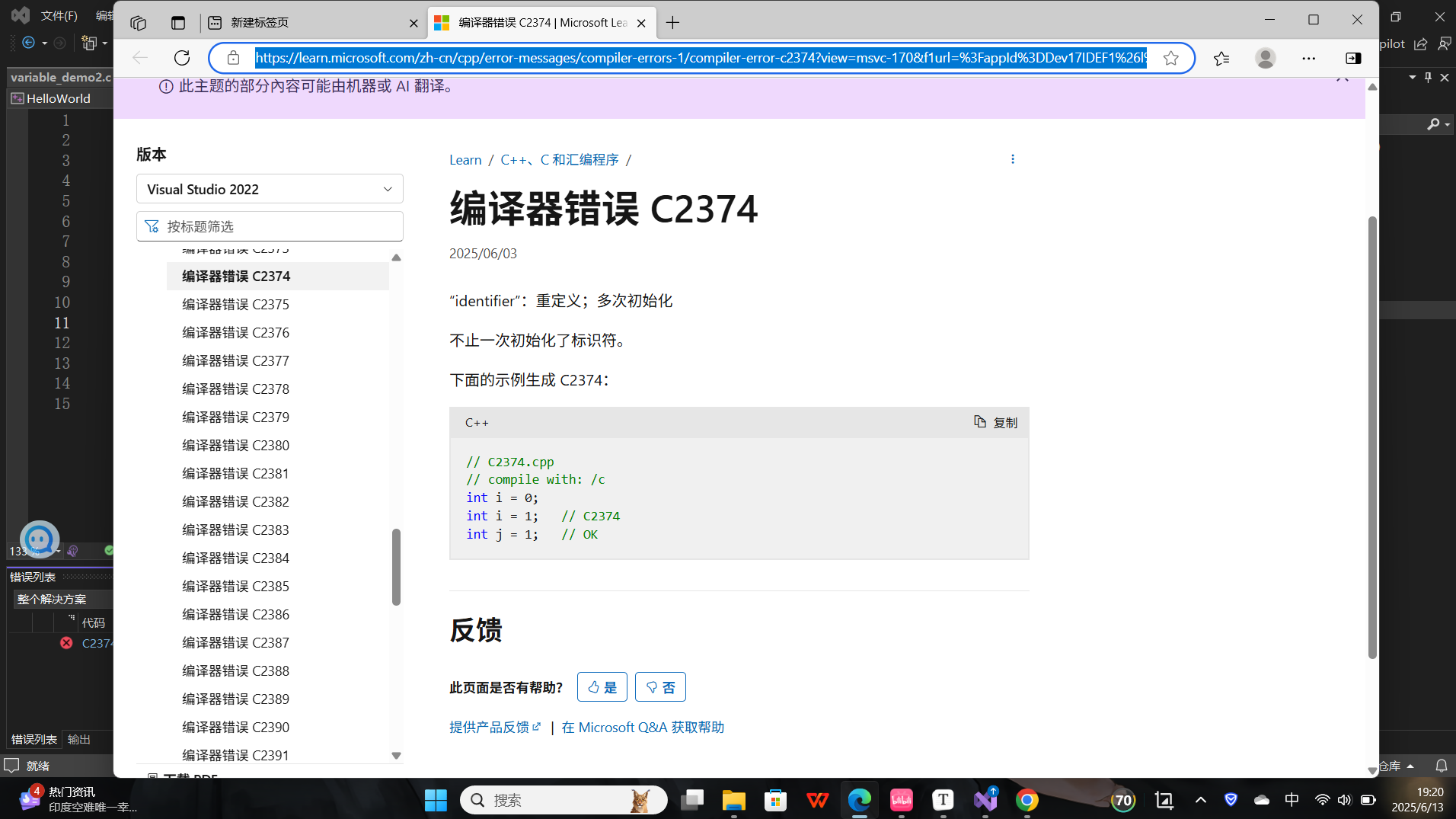The height and width of the screenshot is (819, 1456).
Task: Select the 输出 bottom tab
Action: pyautogui.click(x=79, y=739)
